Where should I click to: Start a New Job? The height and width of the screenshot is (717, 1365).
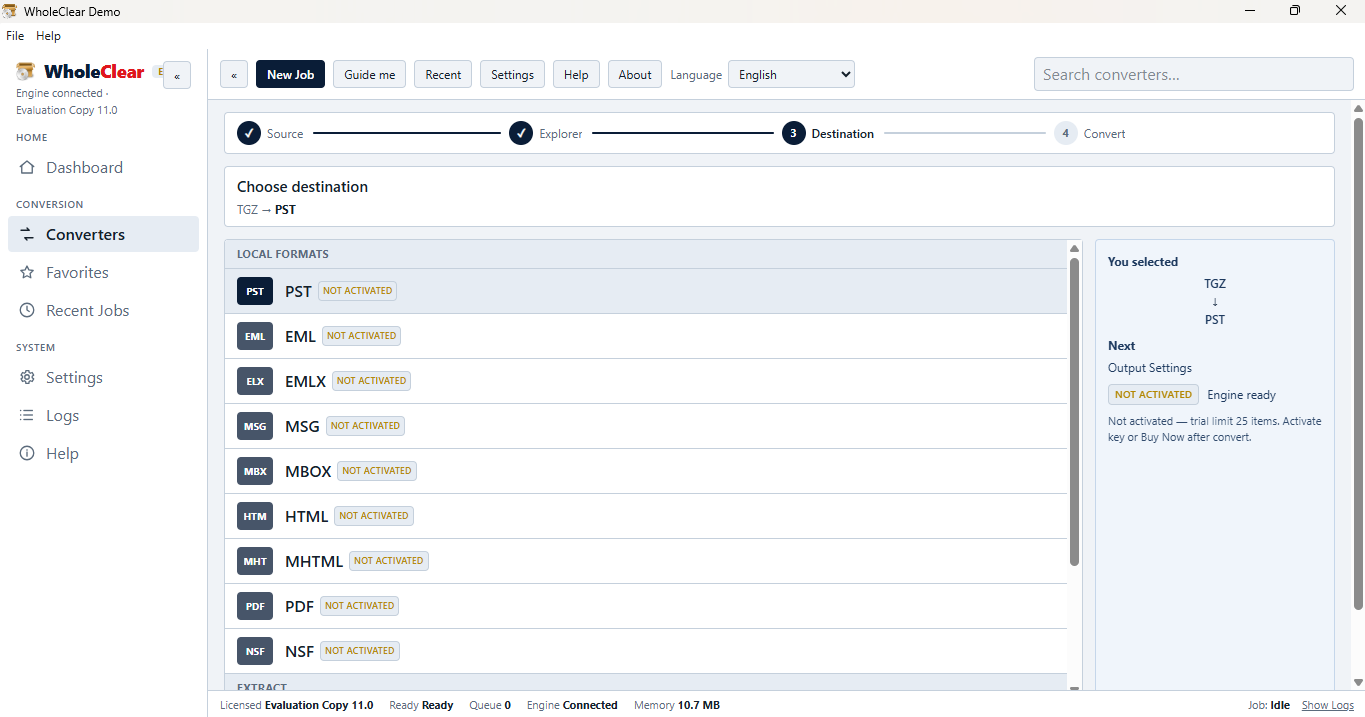[290, 75]
